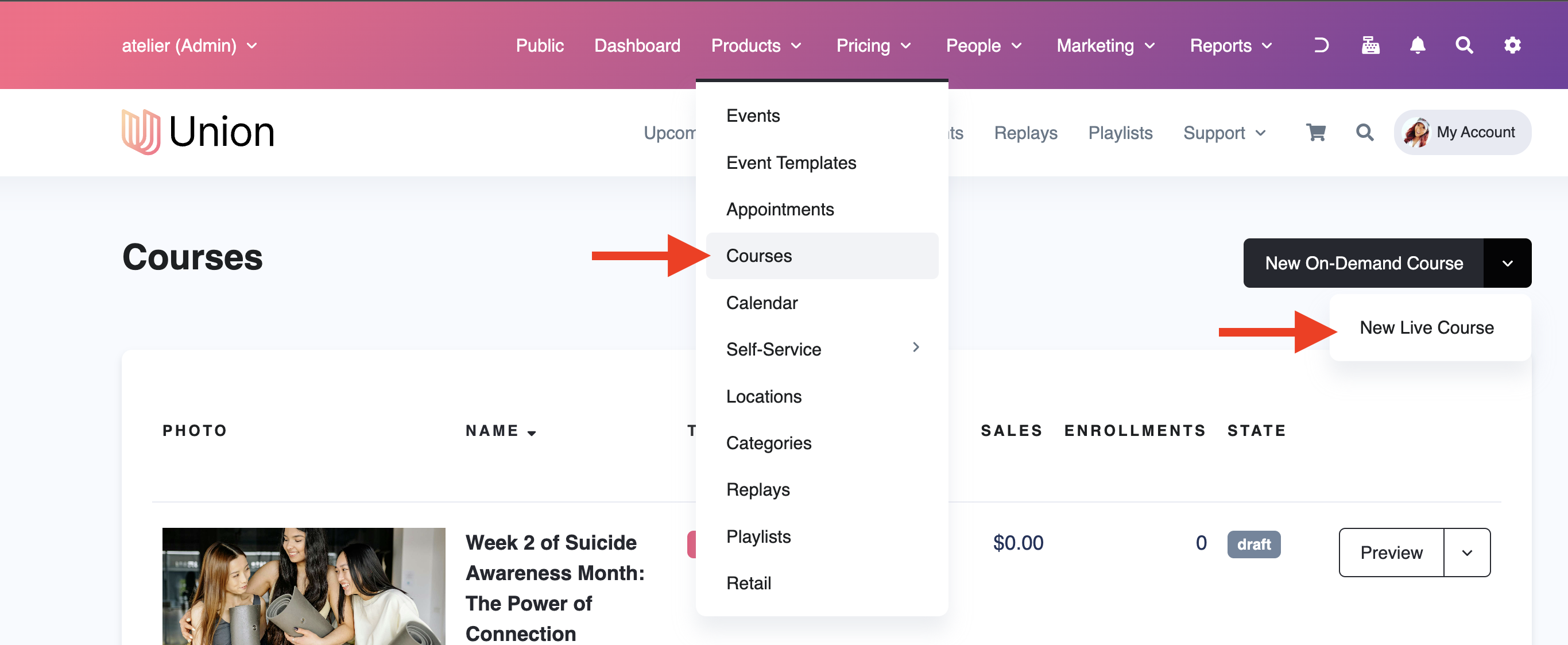Sort by the NAME column header
This screenshot has width=1568, height=645.
point(501,431)
